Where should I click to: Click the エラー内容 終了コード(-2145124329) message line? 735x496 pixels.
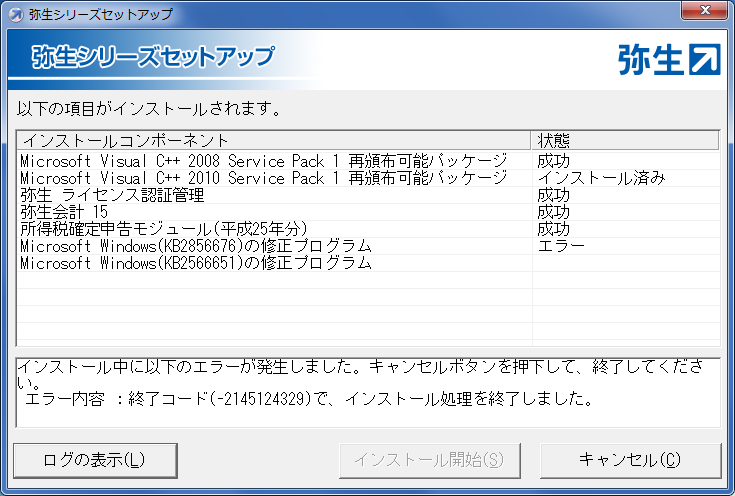pos(309,398)
